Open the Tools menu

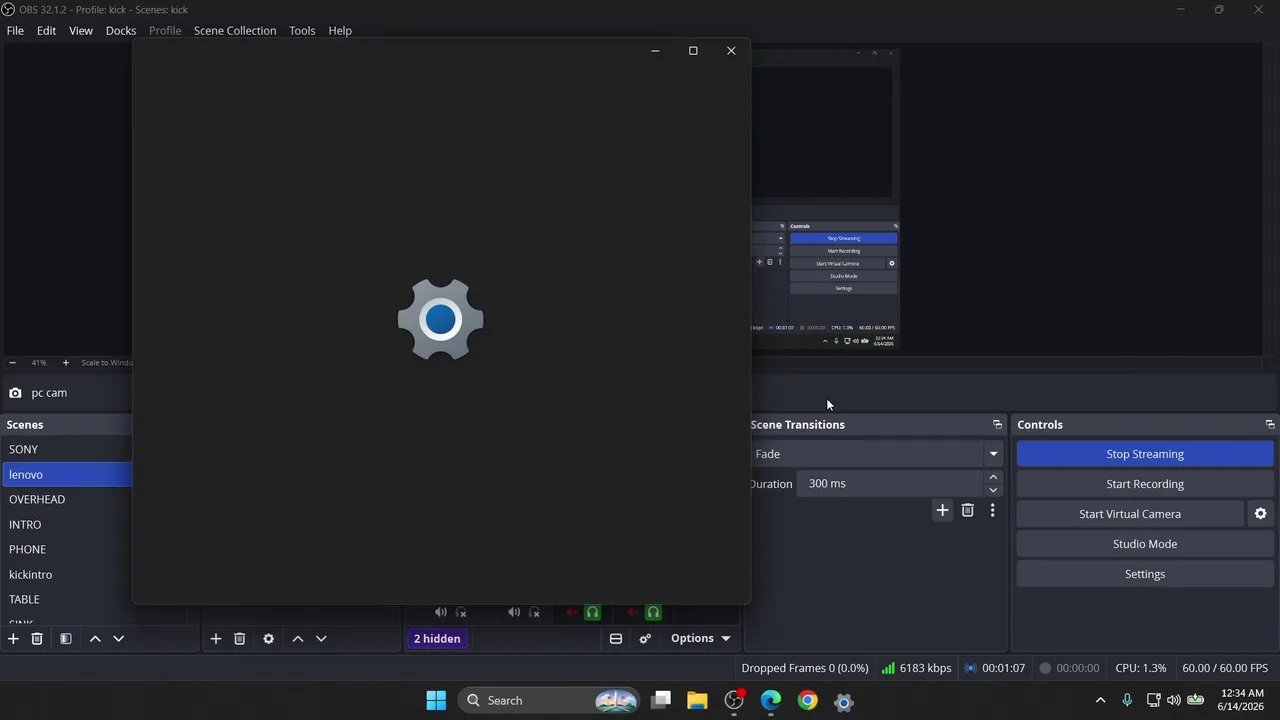[302, 30]
